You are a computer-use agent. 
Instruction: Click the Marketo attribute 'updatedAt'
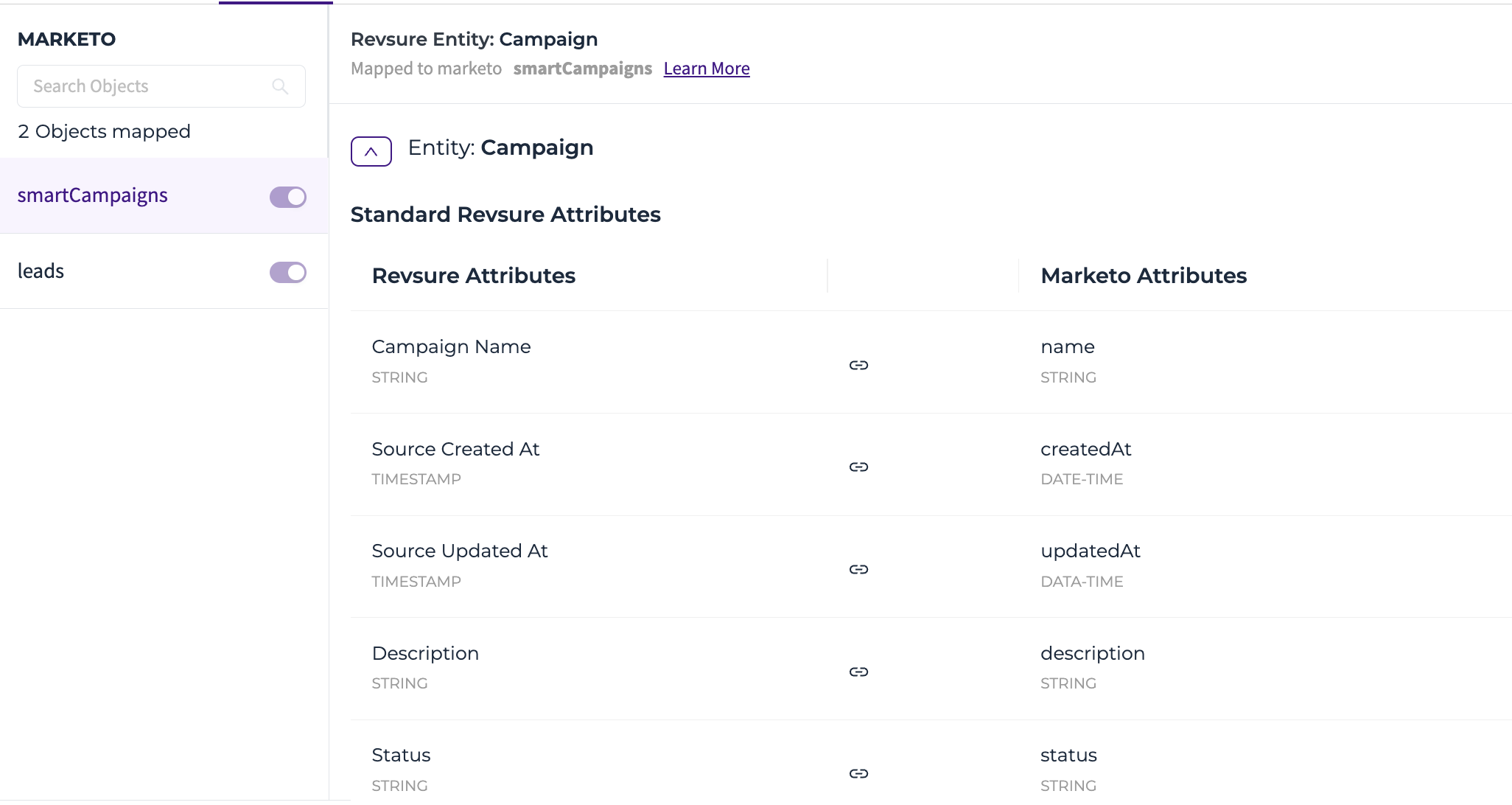1091,551
